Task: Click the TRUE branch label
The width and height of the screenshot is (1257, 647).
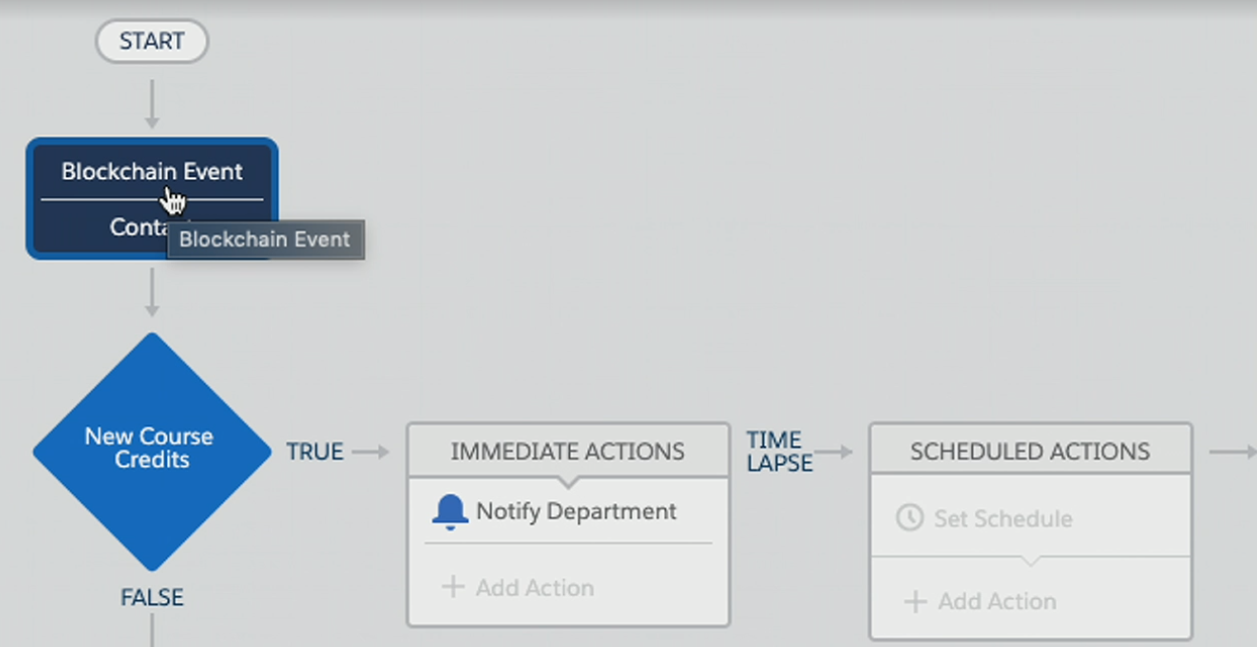Action: point(315,452)
